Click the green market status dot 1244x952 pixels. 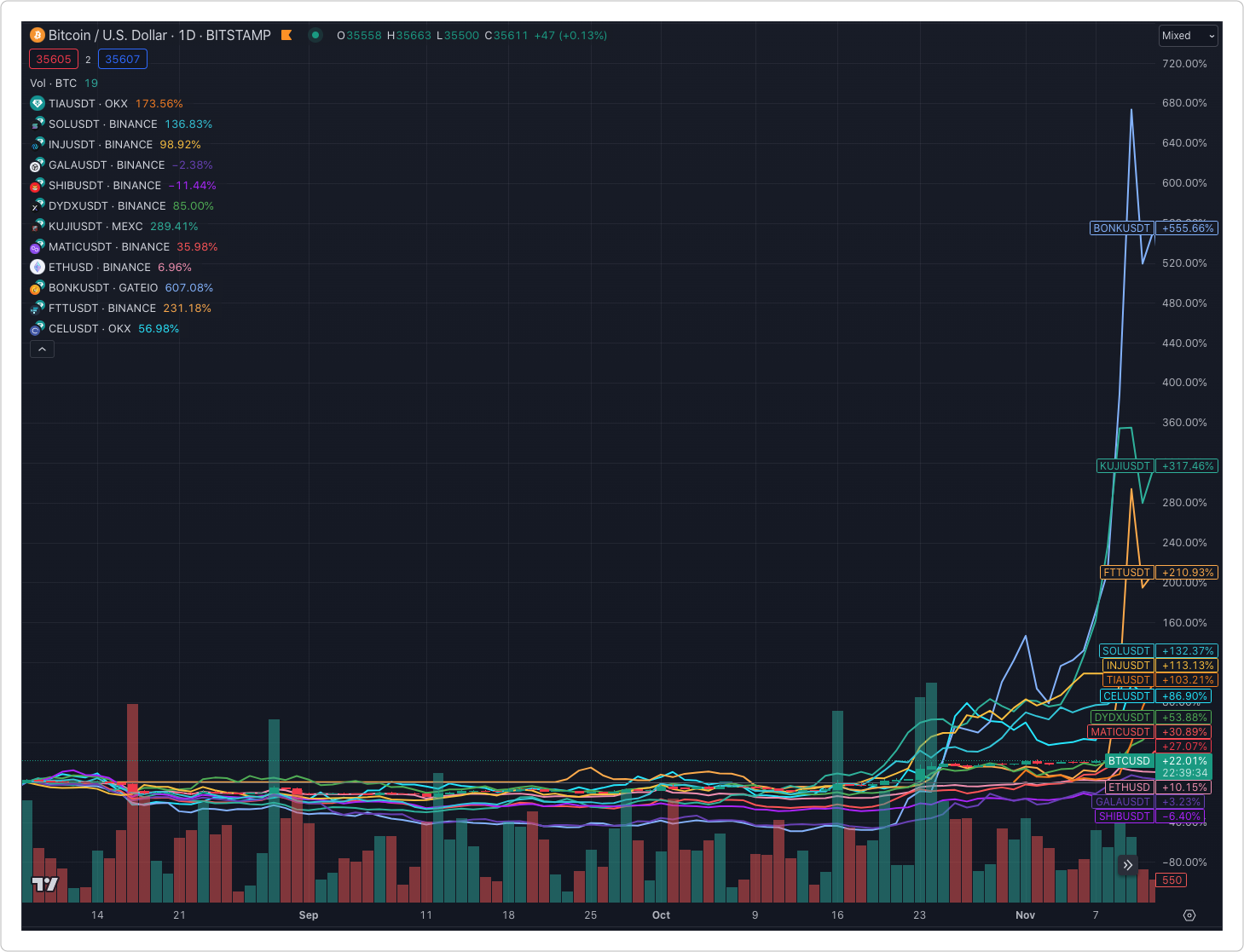(x=315, y=35)
